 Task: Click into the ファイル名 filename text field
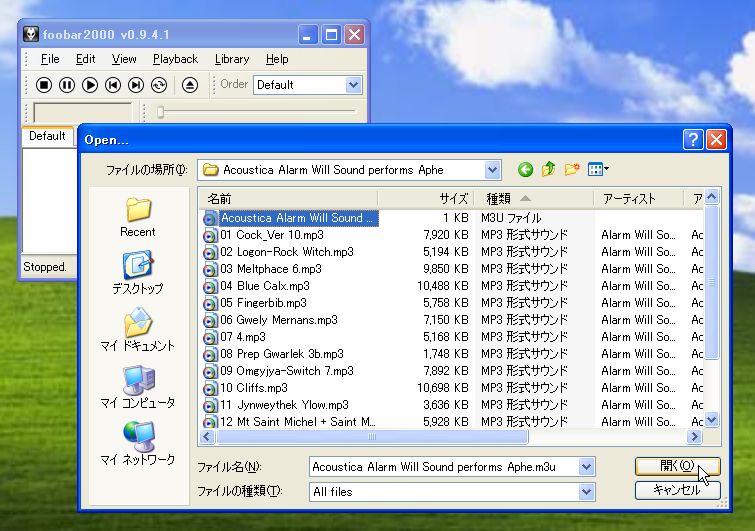(443, 467)
